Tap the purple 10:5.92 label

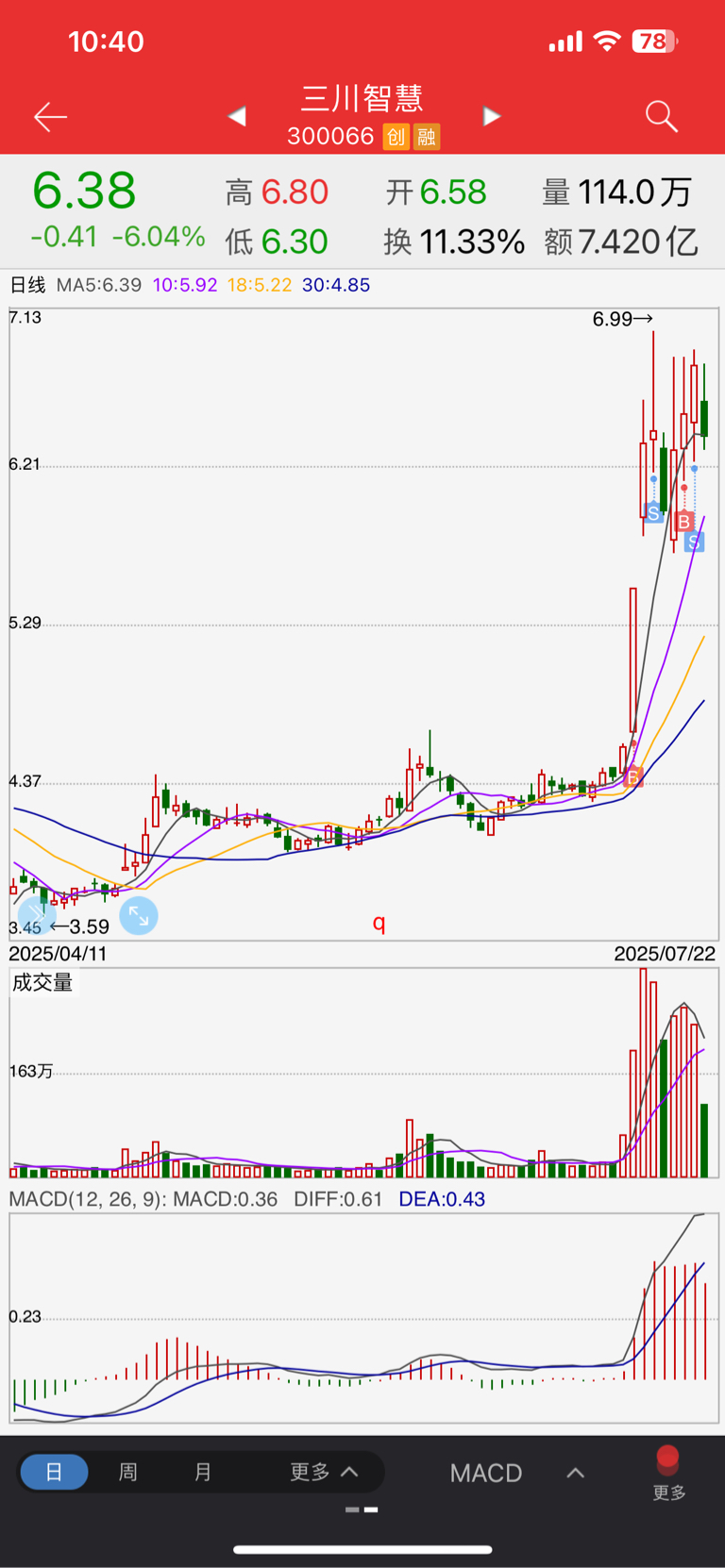pos(185,285)
